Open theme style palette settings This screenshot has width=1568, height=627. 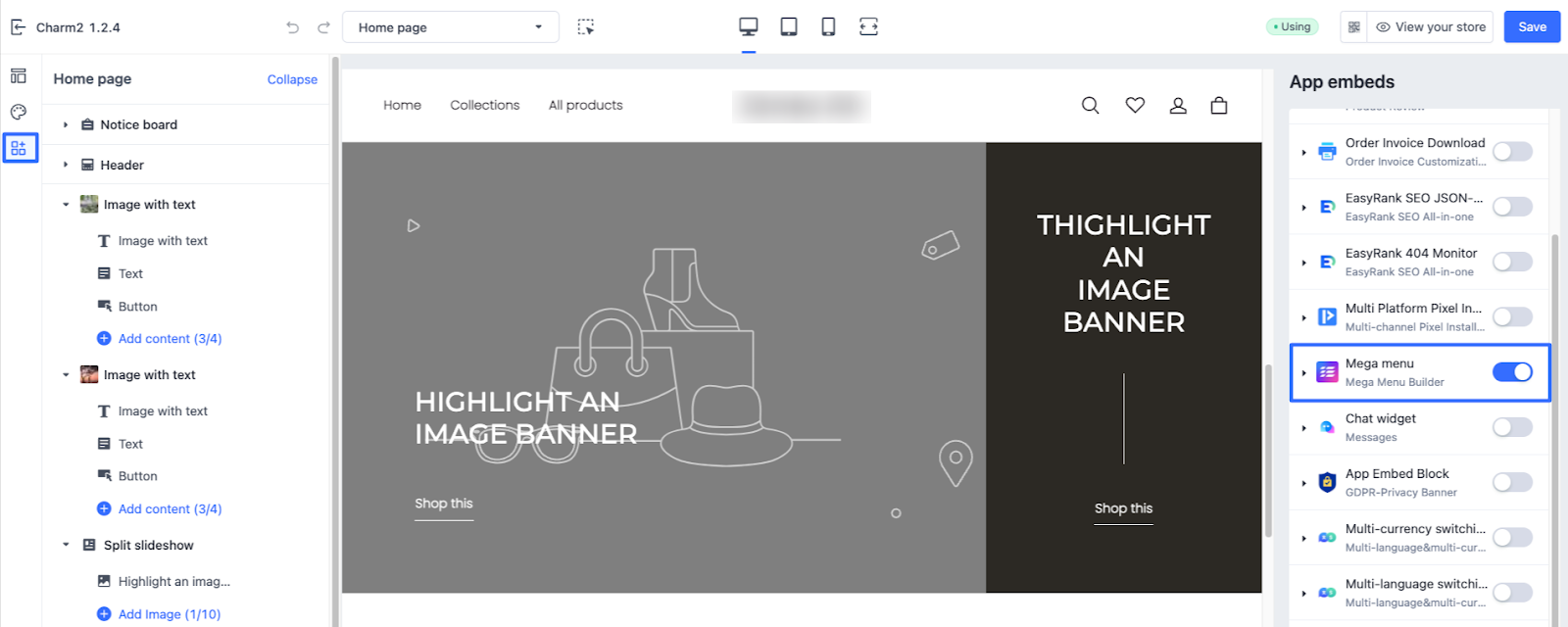point(19,112)
